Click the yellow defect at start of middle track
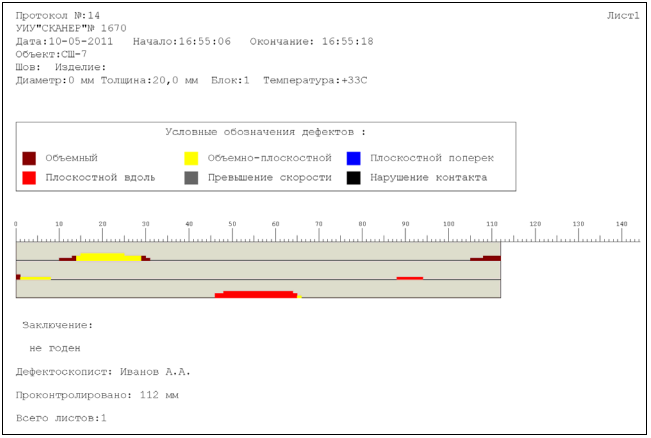Viewport: 651px width, 438px height. [35, 278]
